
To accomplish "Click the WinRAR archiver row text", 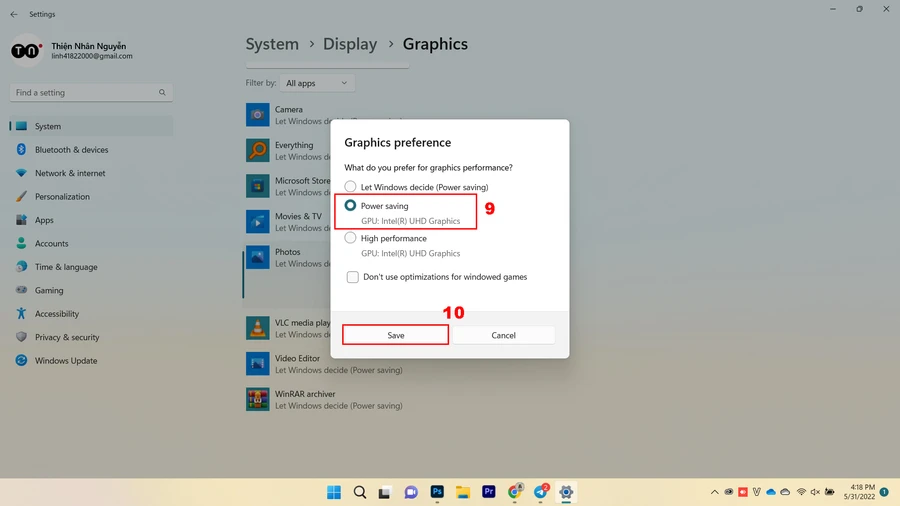I will click(339, 399).
